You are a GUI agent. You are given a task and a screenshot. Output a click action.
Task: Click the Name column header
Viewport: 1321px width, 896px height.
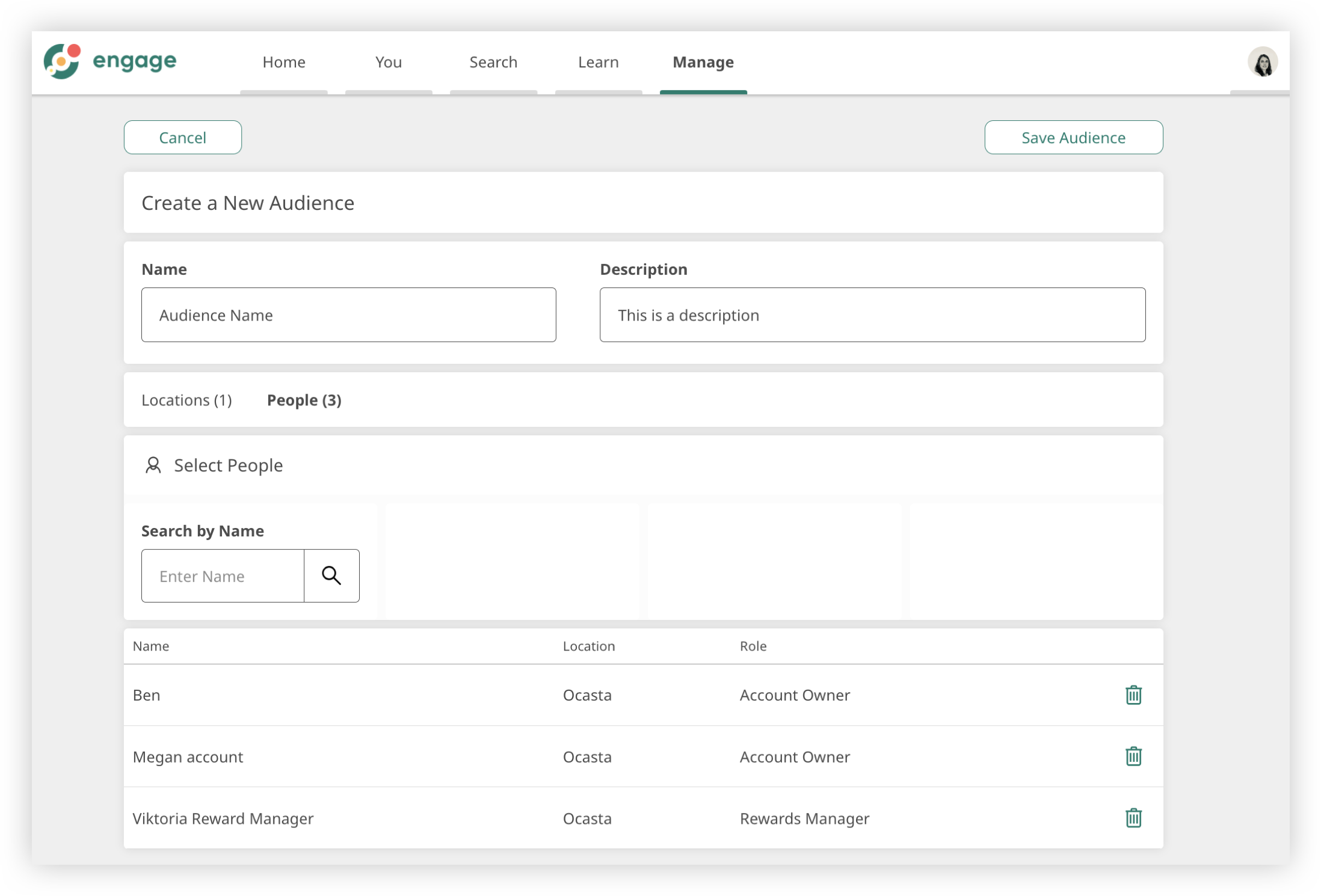pyautogui.click(x=151, y=646)
